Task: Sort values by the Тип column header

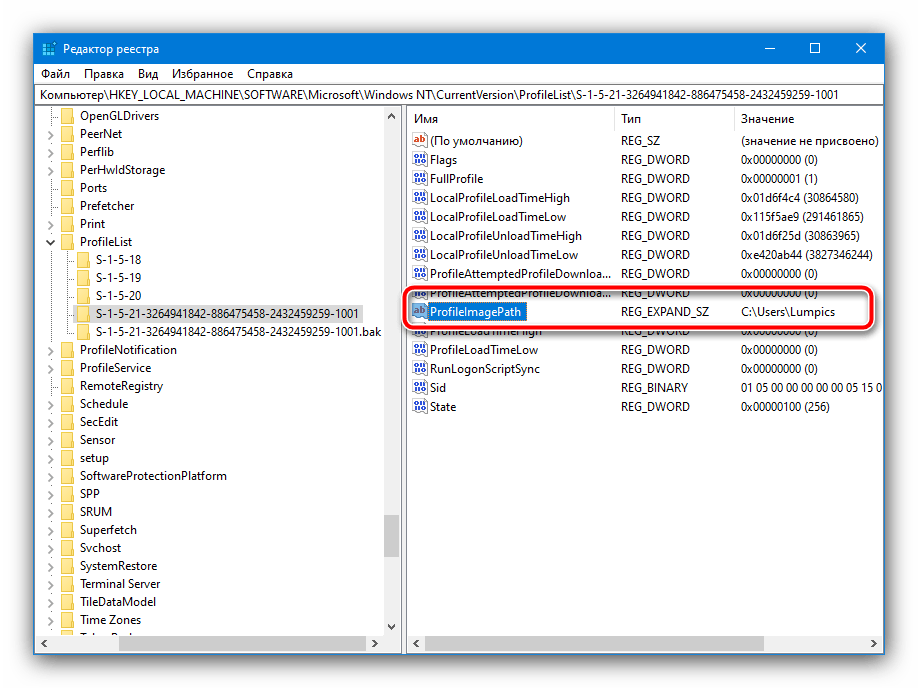Action: [x=632, y=119]
